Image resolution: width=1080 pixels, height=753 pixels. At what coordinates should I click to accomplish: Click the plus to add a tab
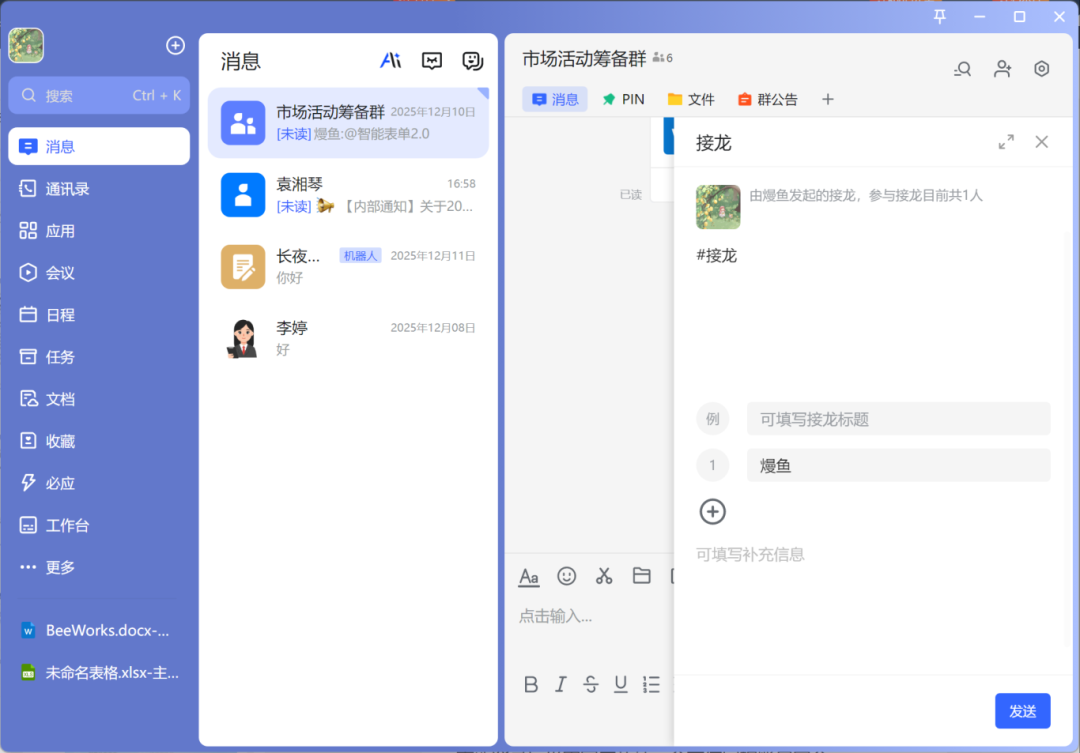pyautogui.click(x=828, y=99)
